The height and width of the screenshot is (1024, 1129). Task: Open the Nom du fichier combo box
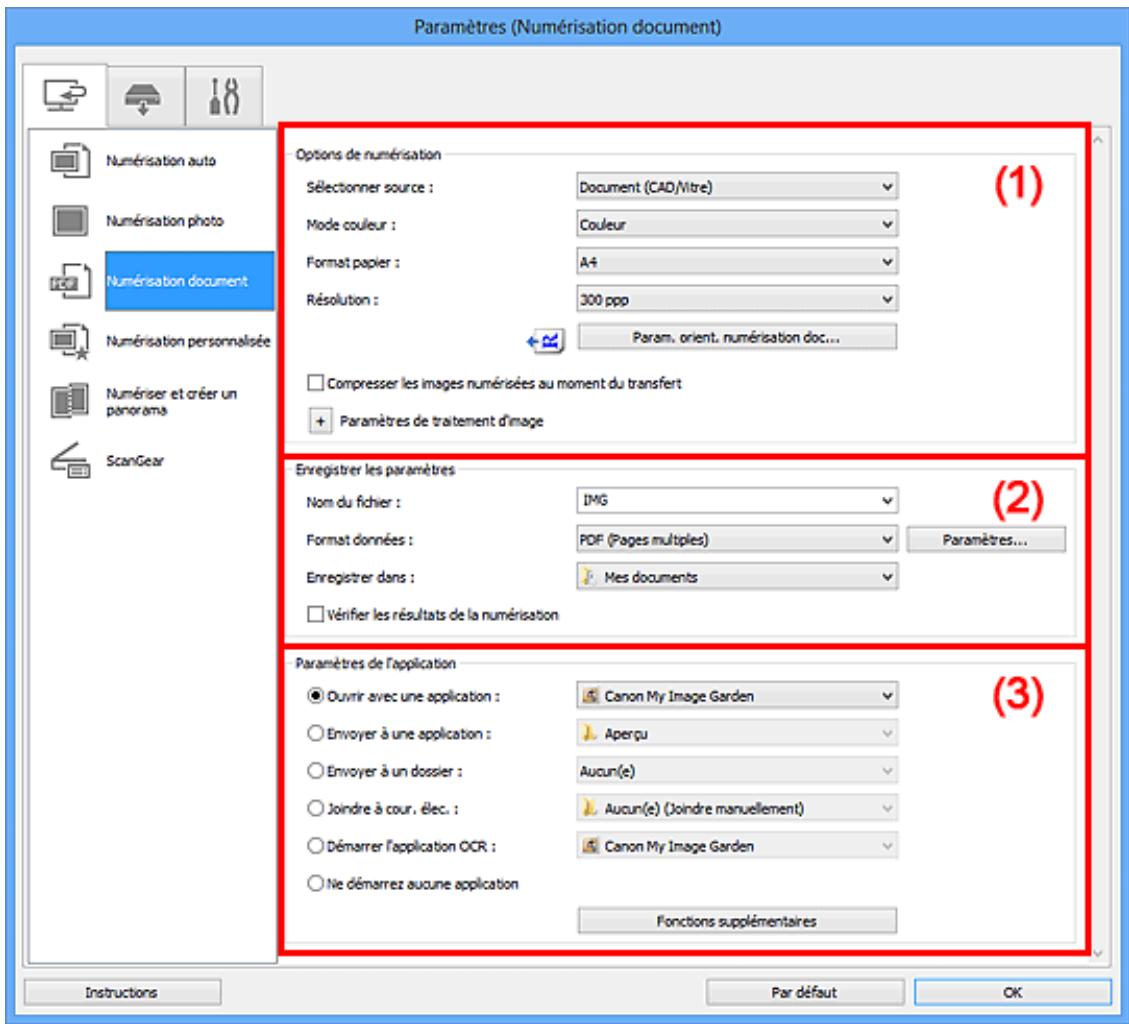[x=737, y=500]
